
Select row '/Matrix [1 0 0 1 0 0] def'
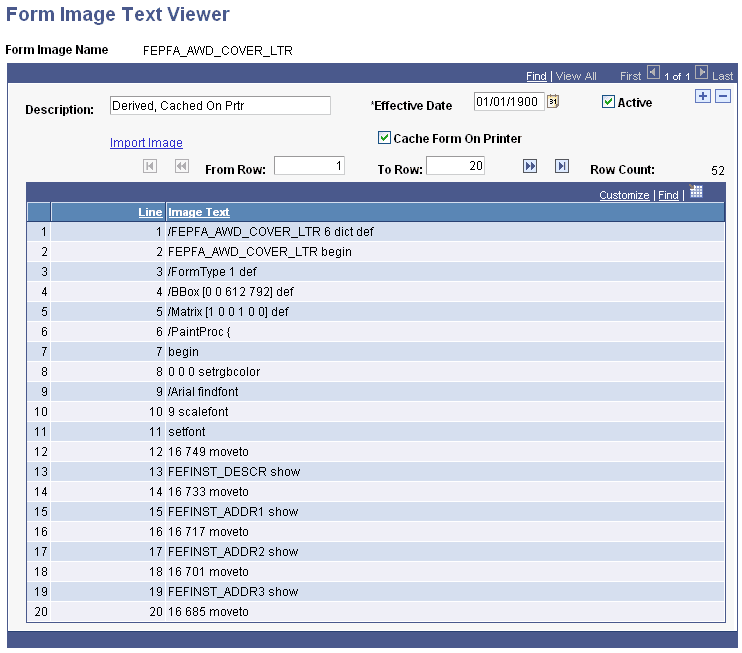click(x=376, y=312)
